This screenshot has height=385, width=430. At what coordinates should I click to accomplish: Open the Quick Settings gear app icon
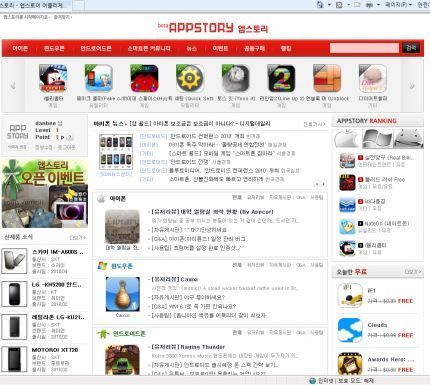point(190,79)
